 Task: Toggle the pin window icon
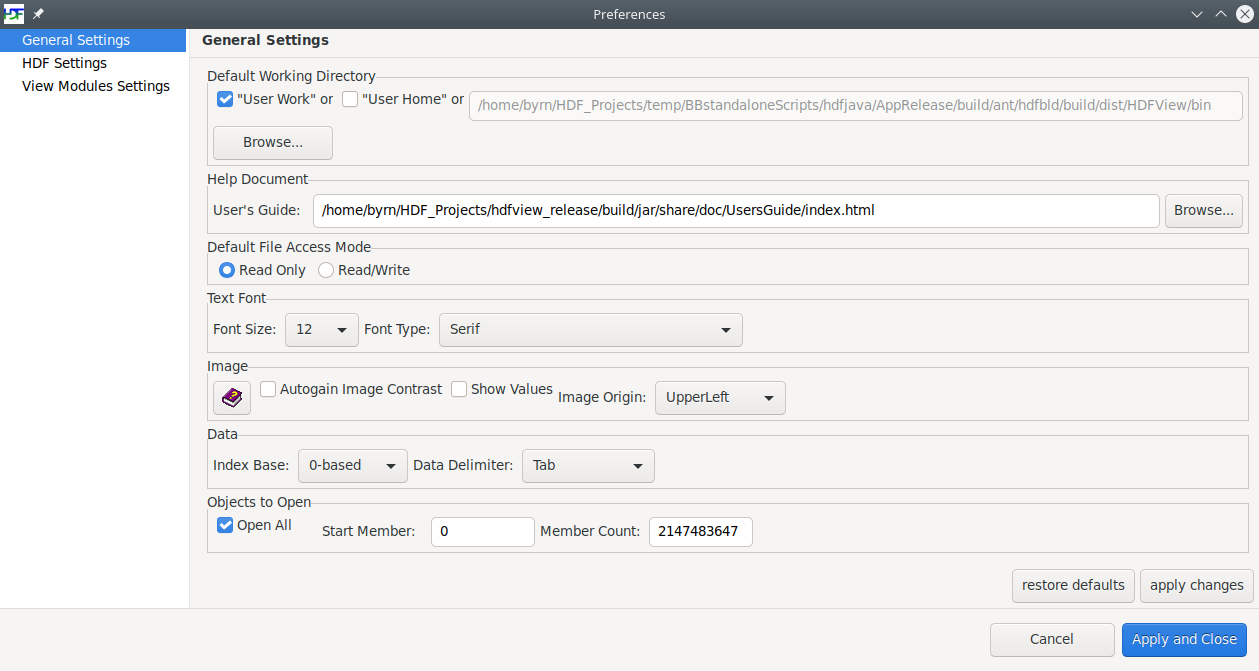[x=38, y=14]
